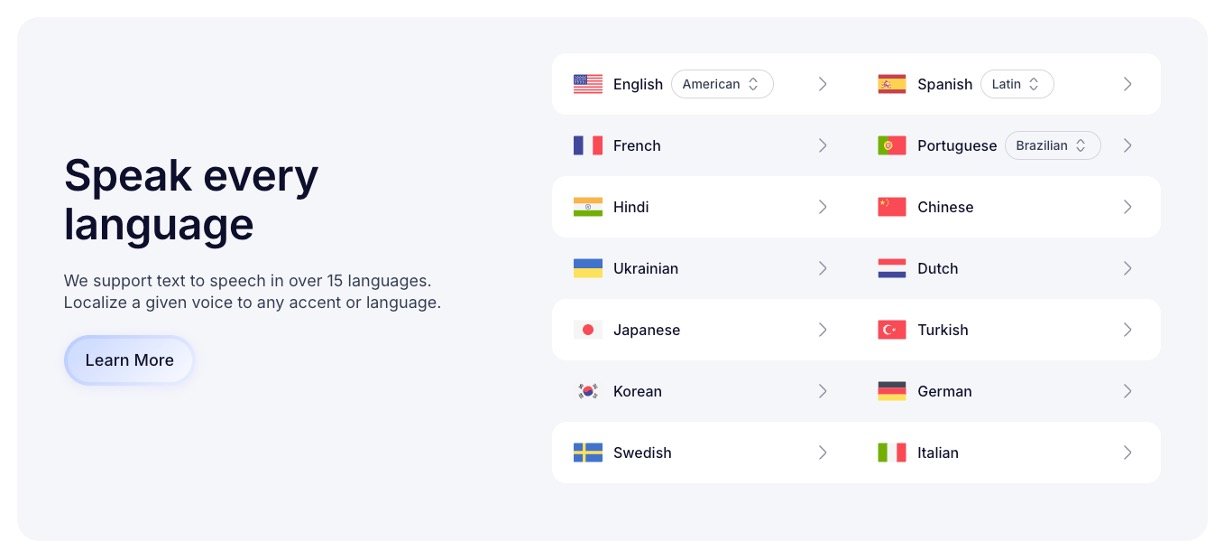Expand the Italian row chevron arrow

(1127, 453)
